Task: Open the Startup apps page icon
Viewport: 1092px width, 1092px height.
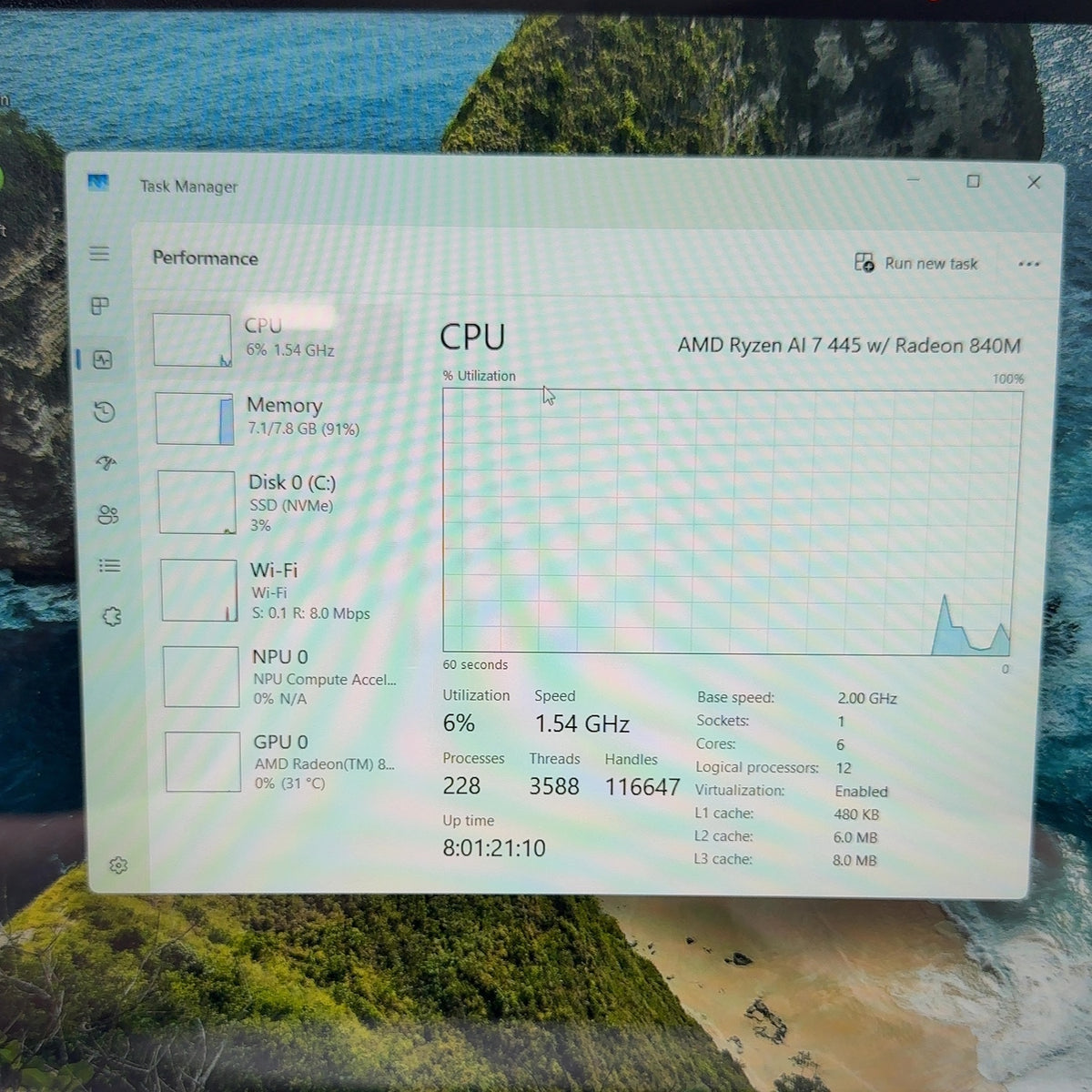Action: (x=106, y=463)
